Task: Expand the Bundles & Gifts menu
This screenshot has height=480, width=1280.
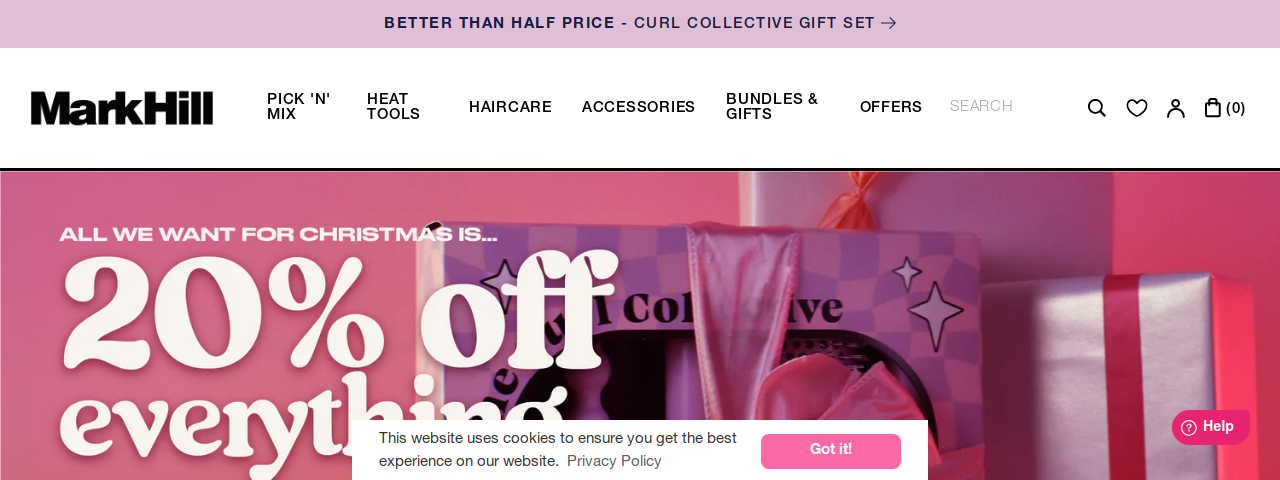Action: [x=772, y=107]
